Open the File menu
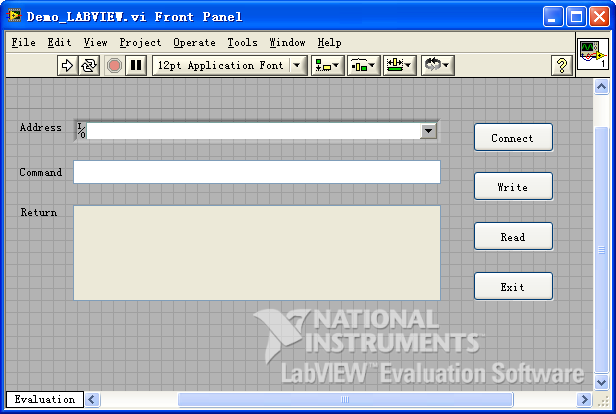The image size is (616, 414). coord(23,42)
